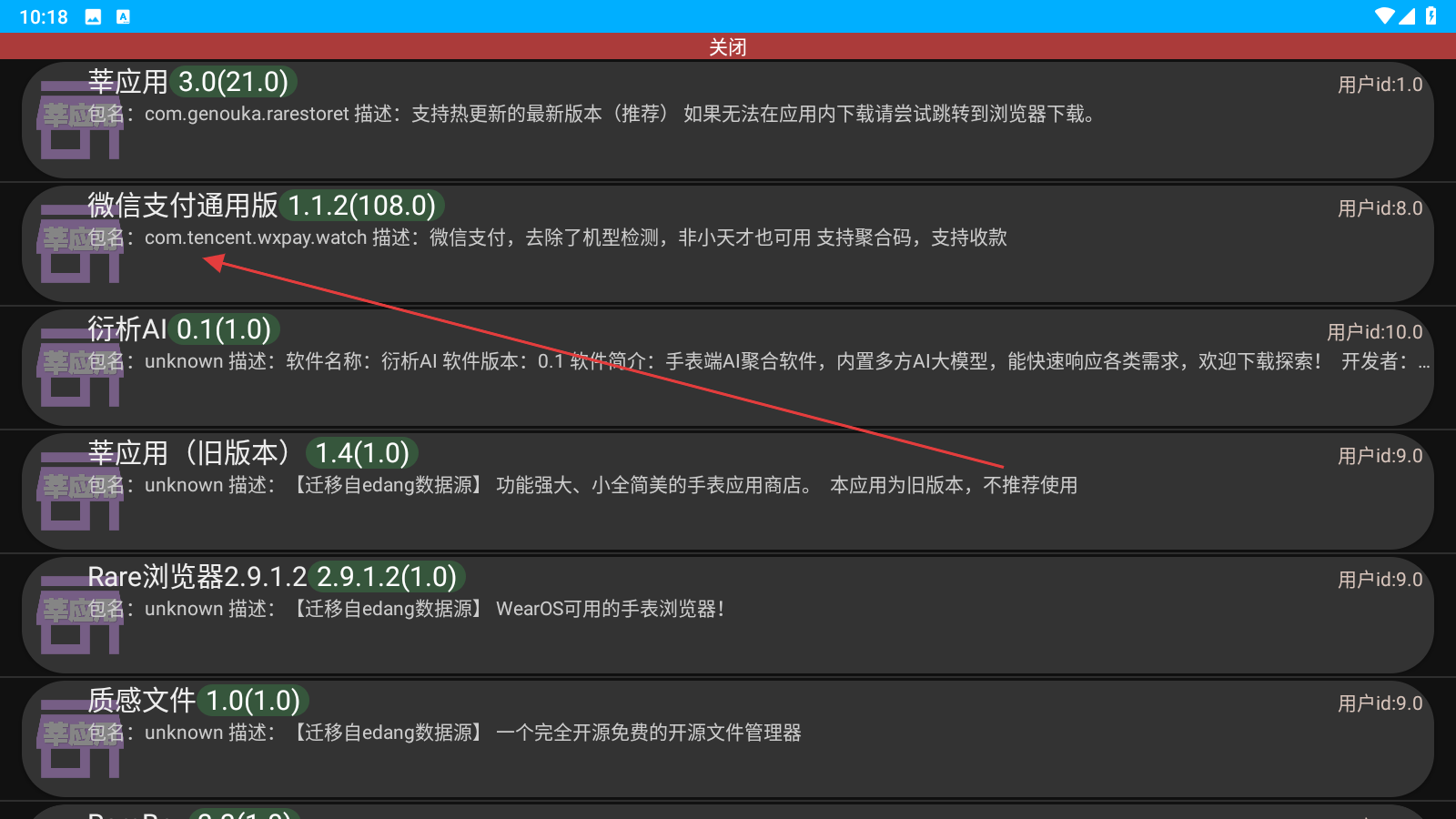This screenshot has width=1456, height=819.
Task: Open the 衍析AI app entry title
Action: 127,329
